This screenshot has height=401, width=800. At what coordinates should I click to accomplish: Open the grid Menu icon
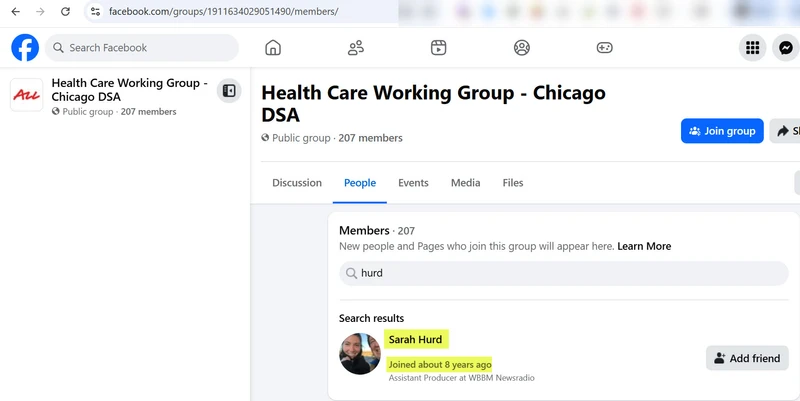(x=752, y=48)
